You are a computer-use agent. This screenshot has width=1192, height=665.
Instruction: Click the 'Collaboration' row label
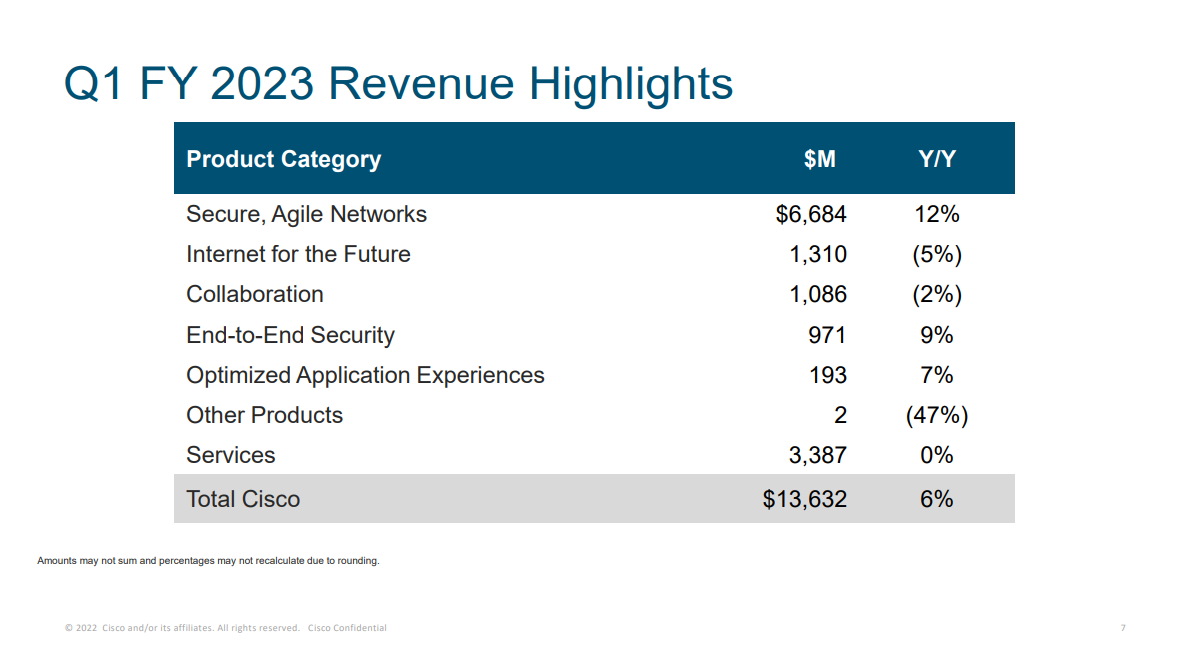(x=255, y=294)
